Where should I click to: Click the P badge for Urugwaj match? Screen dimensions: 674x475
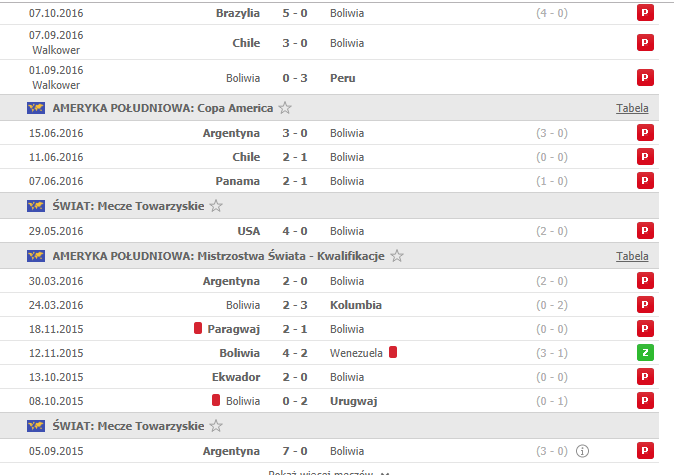click(645, 401)
